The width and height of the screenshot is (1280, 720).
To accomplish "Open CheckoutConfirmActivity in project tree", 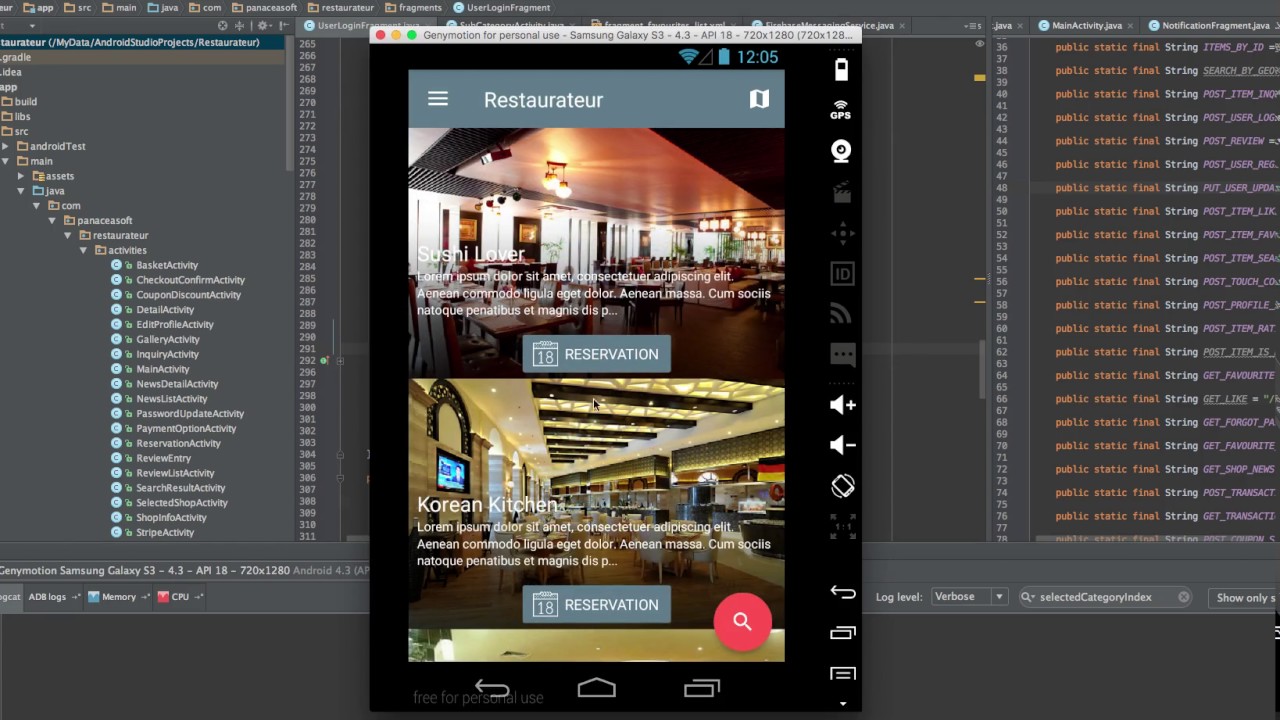I will point(190,280).
